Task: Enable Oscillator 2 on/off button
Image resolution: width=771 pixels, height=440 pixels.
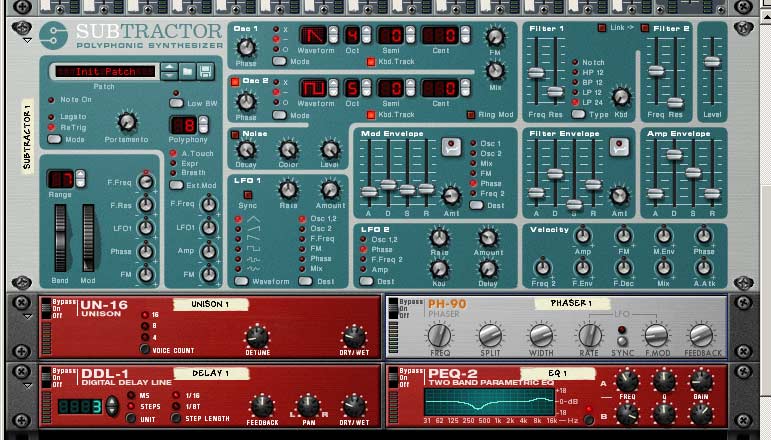Action: tap(235, 82)
